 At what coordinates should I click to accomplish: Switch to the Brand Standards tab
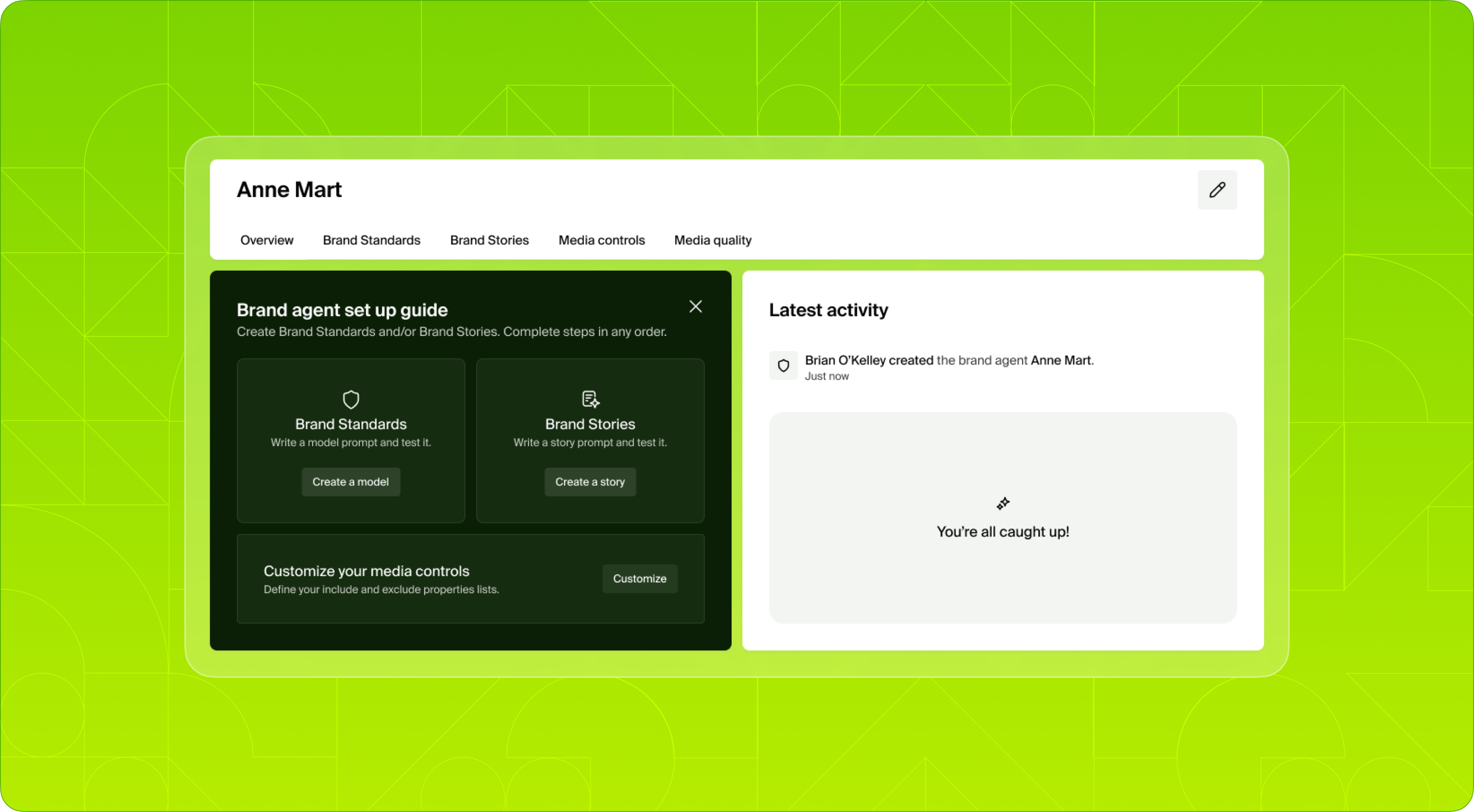pos(371,240)
